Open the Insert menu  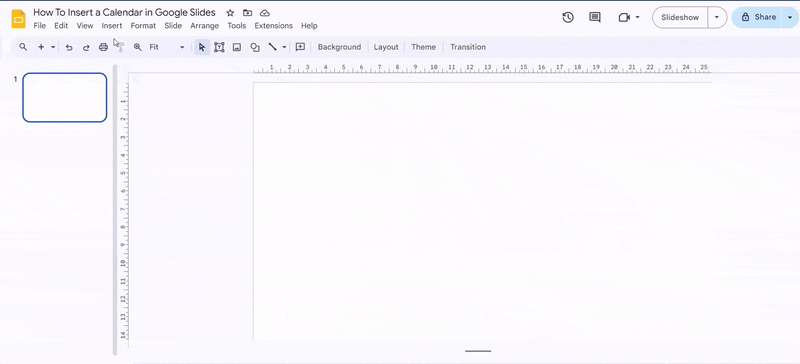[112, 26]
